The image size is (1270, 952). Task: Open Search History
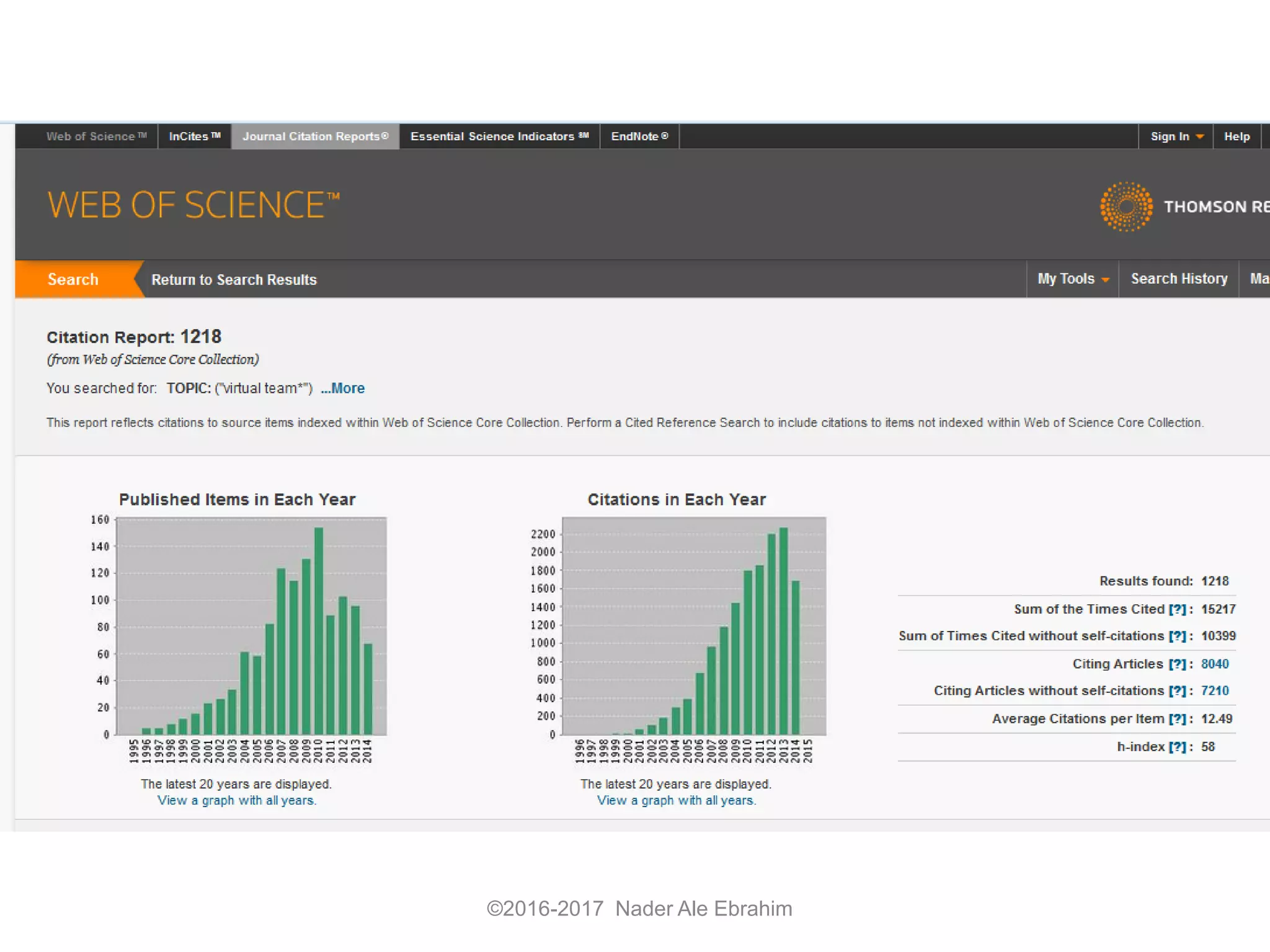point(1179,279)
